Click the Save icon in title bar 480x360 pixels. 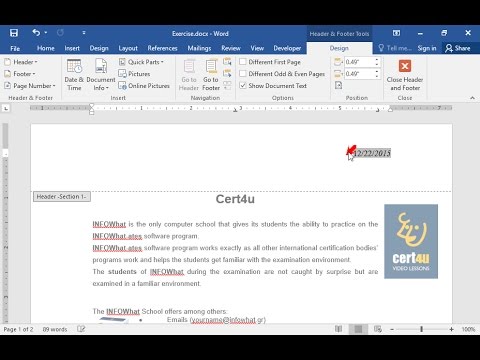(x=14, y=33)
